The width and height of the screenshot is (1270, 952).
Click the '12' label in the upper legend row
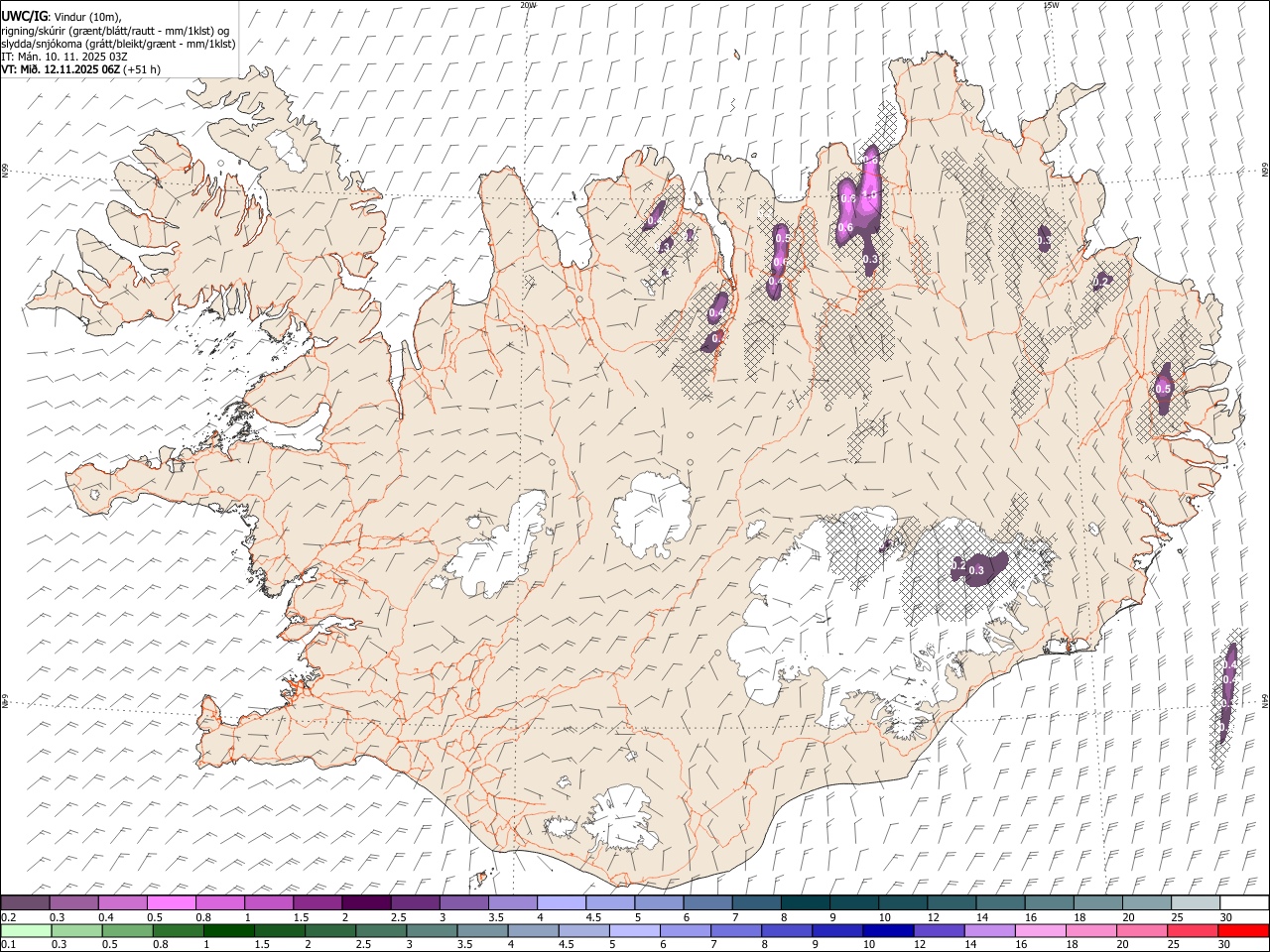[933, 917]
